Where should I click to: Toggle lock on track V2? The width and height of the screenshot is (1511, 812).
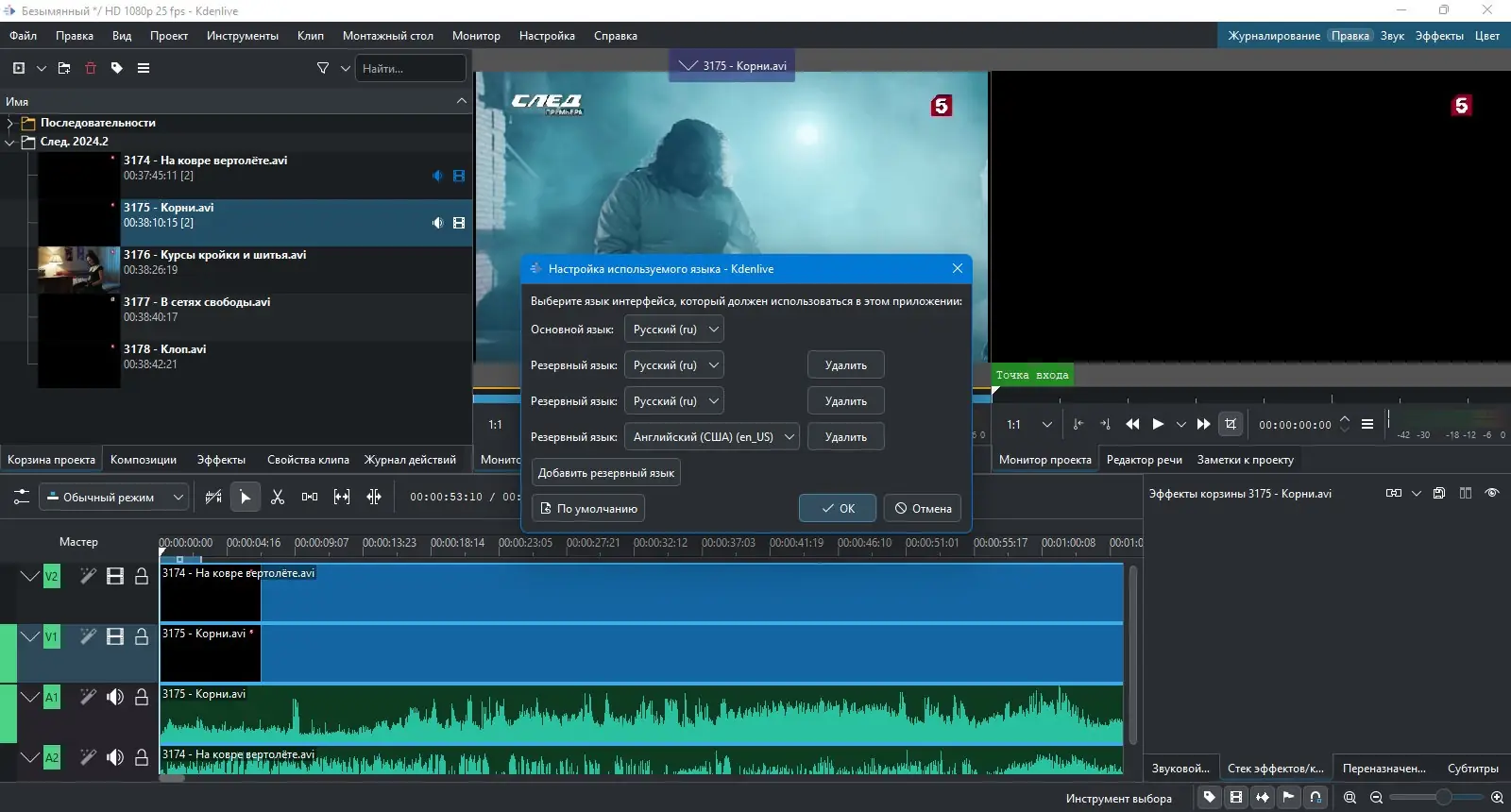pos(142,576)
